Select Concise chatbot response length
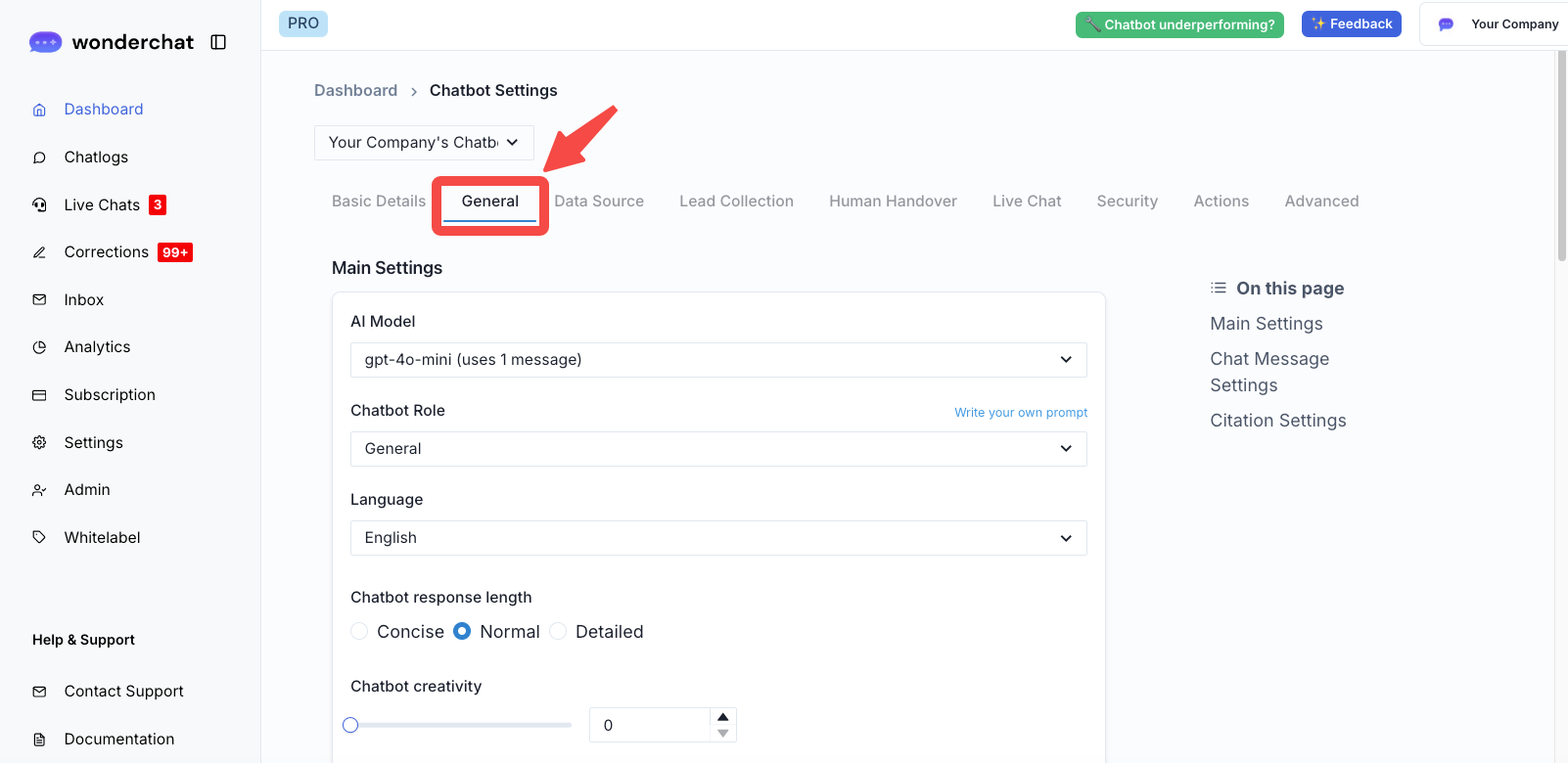 [x=359, y=632]
